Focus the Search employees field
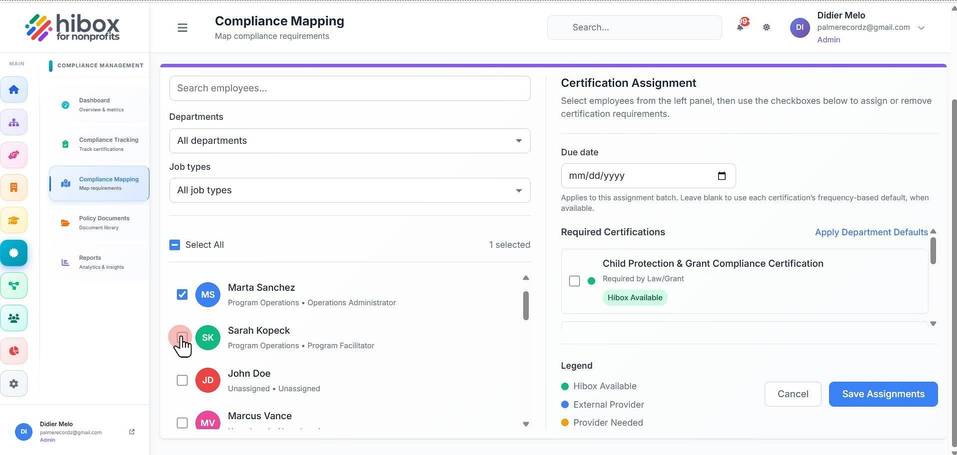957x455 pixels. (x=350, y=88)
